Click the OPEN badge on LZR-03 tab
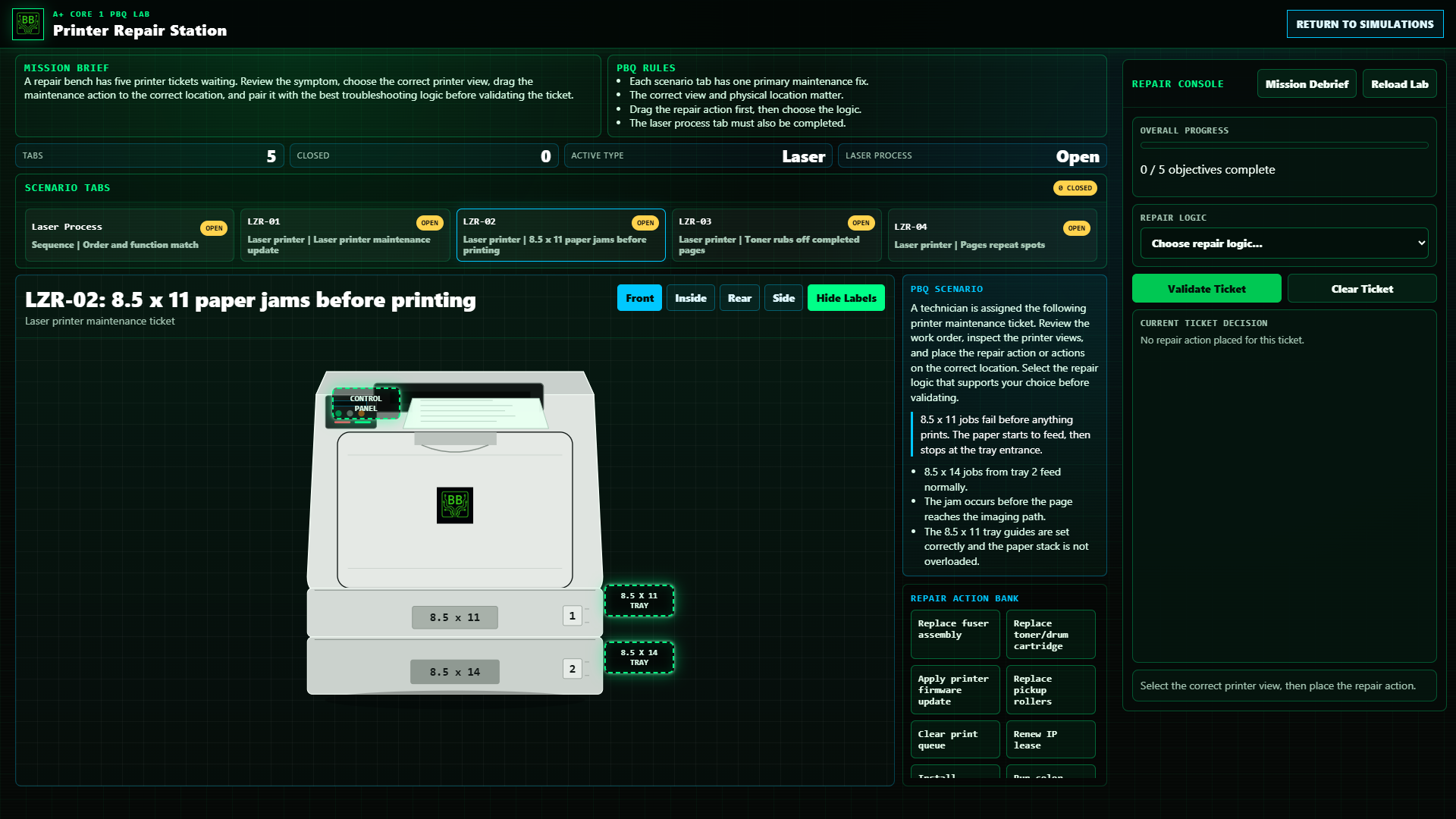 (861, 223)
